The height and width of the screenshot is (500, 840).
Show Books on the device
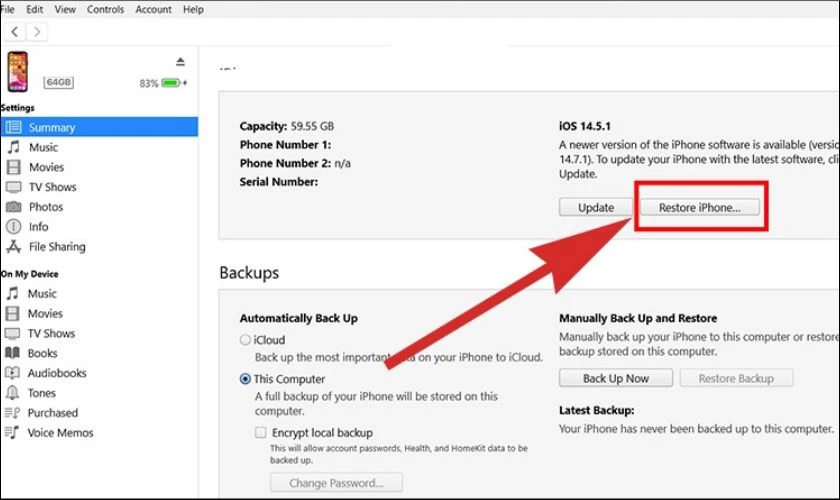pos(42,353)
